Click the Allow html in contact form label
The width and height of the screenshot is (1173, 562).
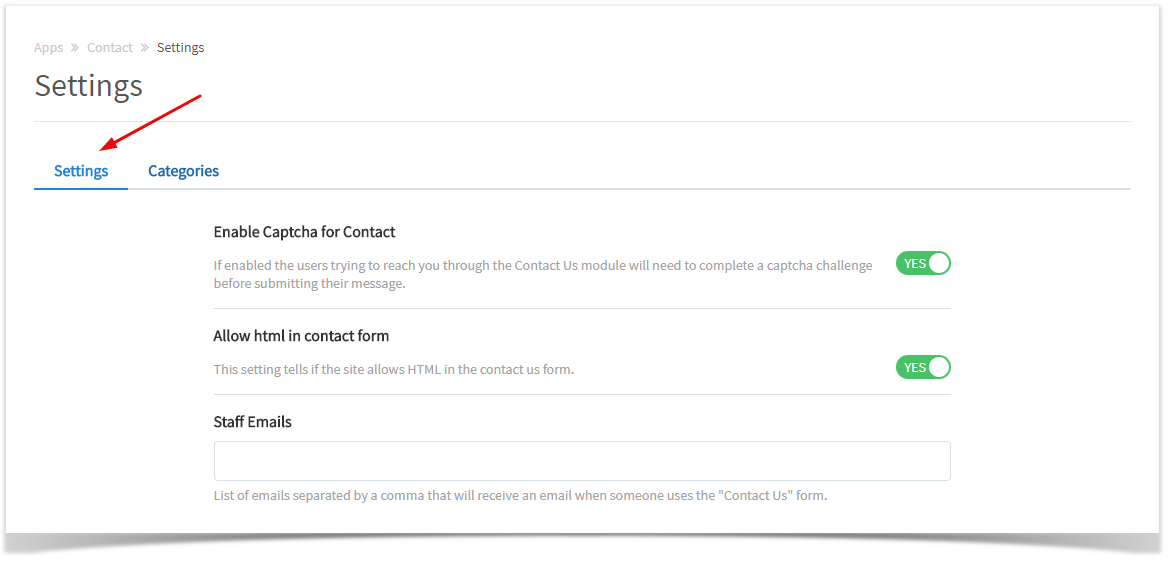(301, 336)
